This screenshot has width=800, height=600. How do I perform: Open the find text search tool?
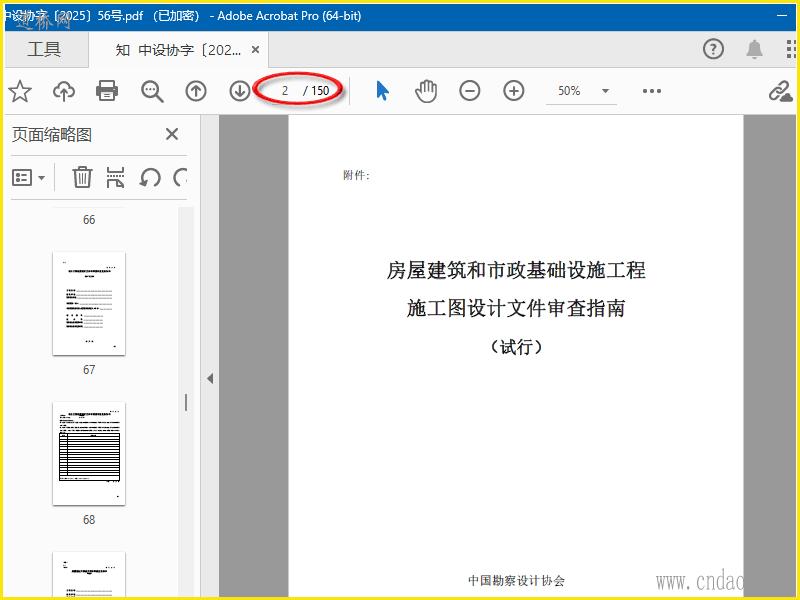point(152,91)
